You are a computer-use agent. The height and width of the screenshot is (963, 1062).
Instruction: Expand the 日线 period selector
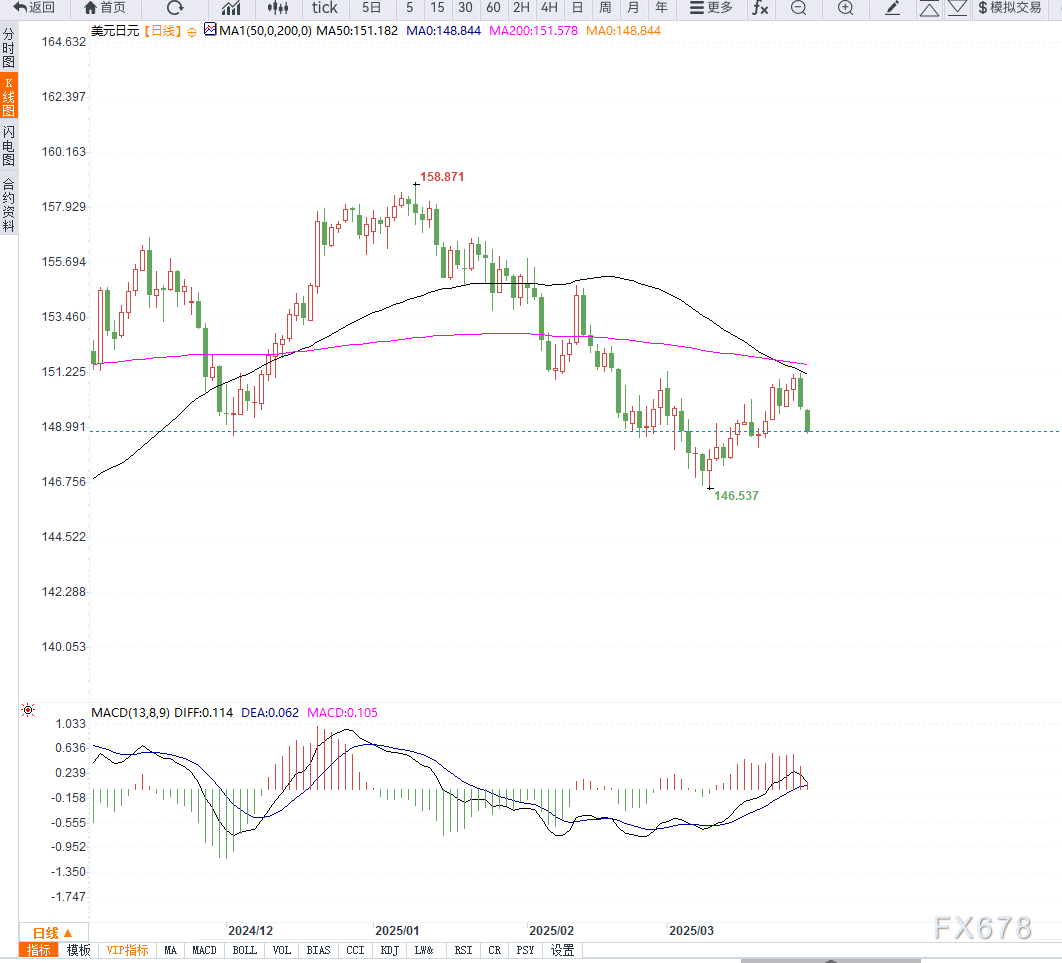pos(53,933)
